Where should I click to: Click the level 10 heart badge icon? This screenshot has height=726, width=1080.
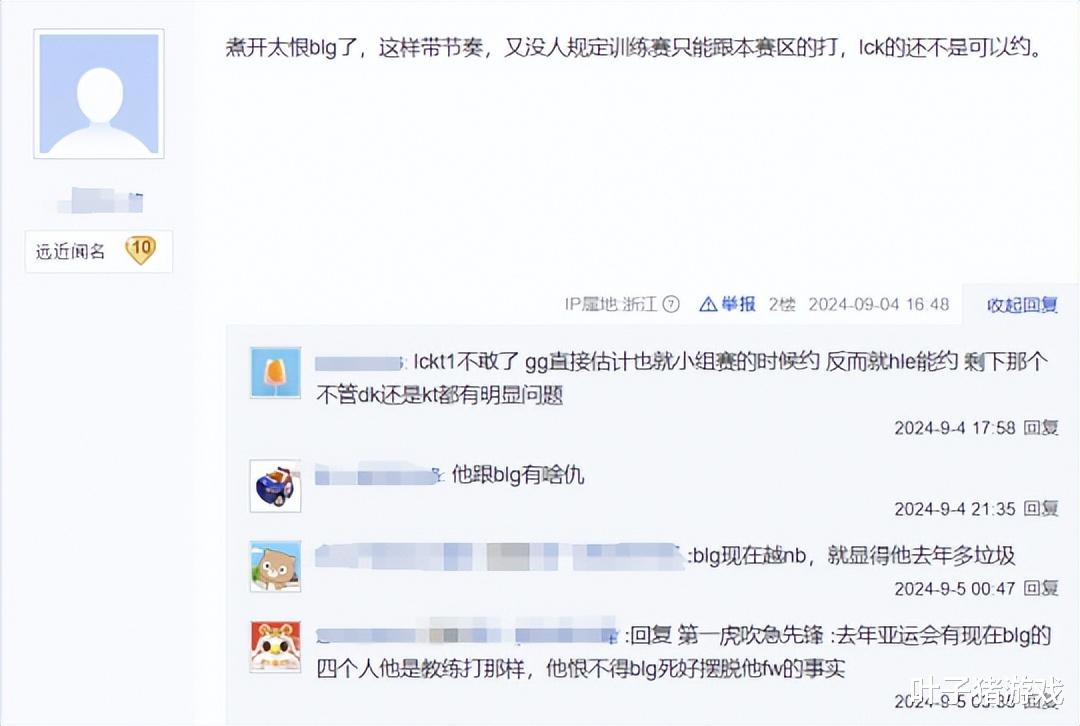tap(141, 250)
